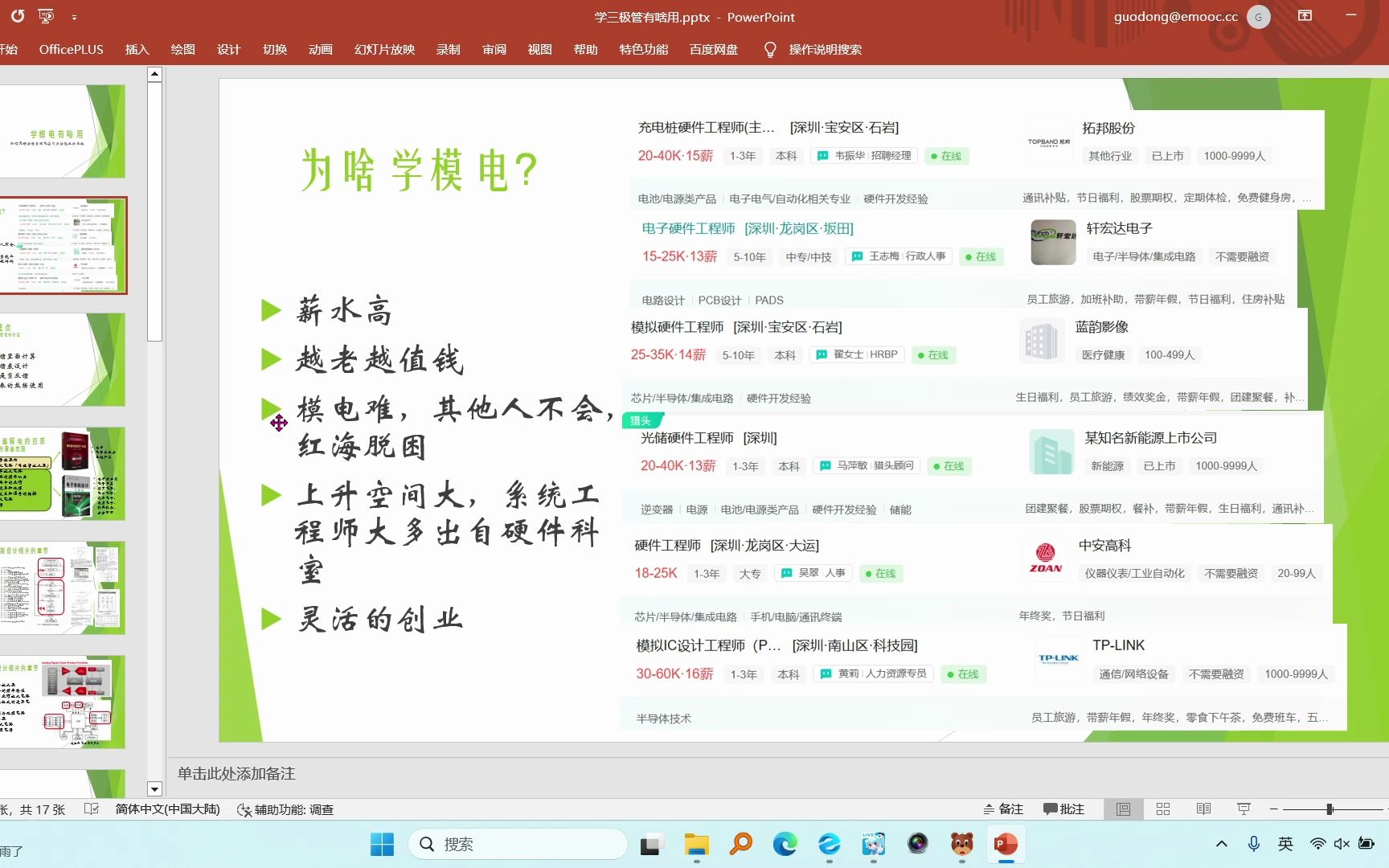The width and height of the screenshot is (1389, 868).
Task: Open the 绘图 (Draw) tab
Action: (183, 50)
